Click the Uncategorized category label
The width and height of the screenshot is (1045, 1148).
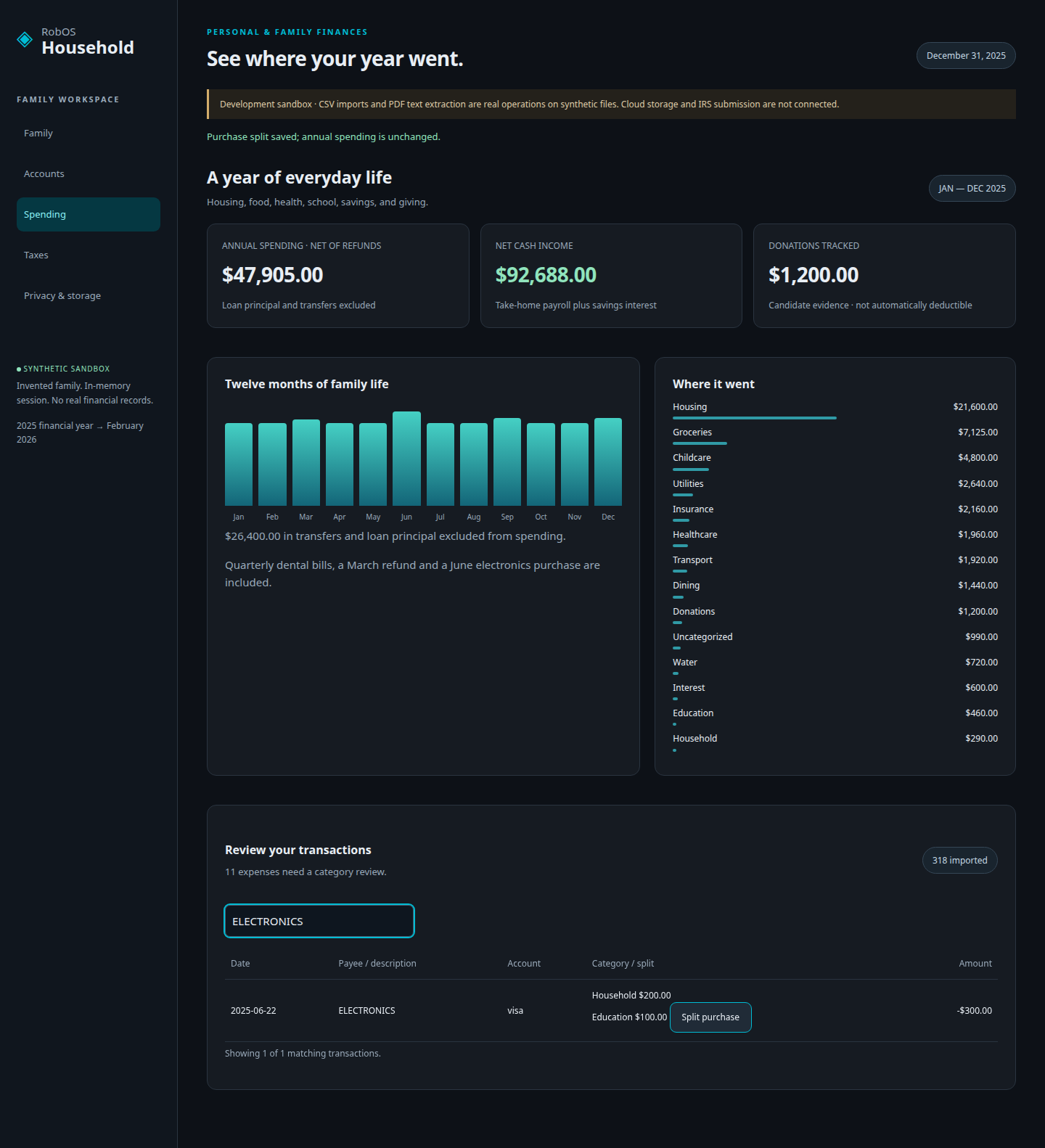pos(702,637)
